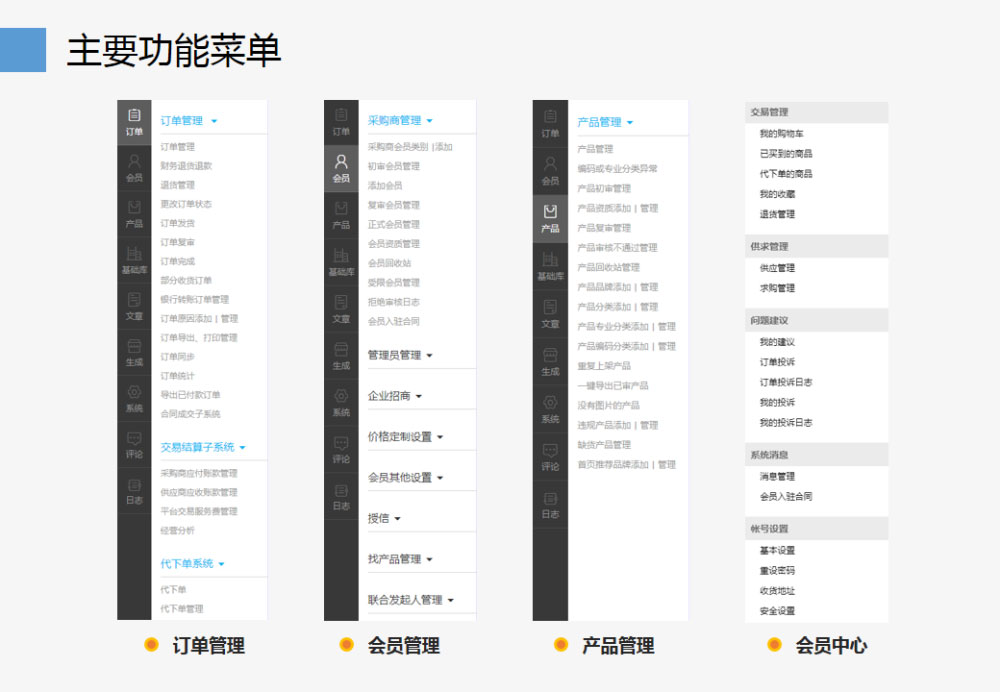This screenshot has width=1000, height=692.
Task: Click 订单 icon in 采购商管理 panel sidebar
Action: (x=341, y=122)
